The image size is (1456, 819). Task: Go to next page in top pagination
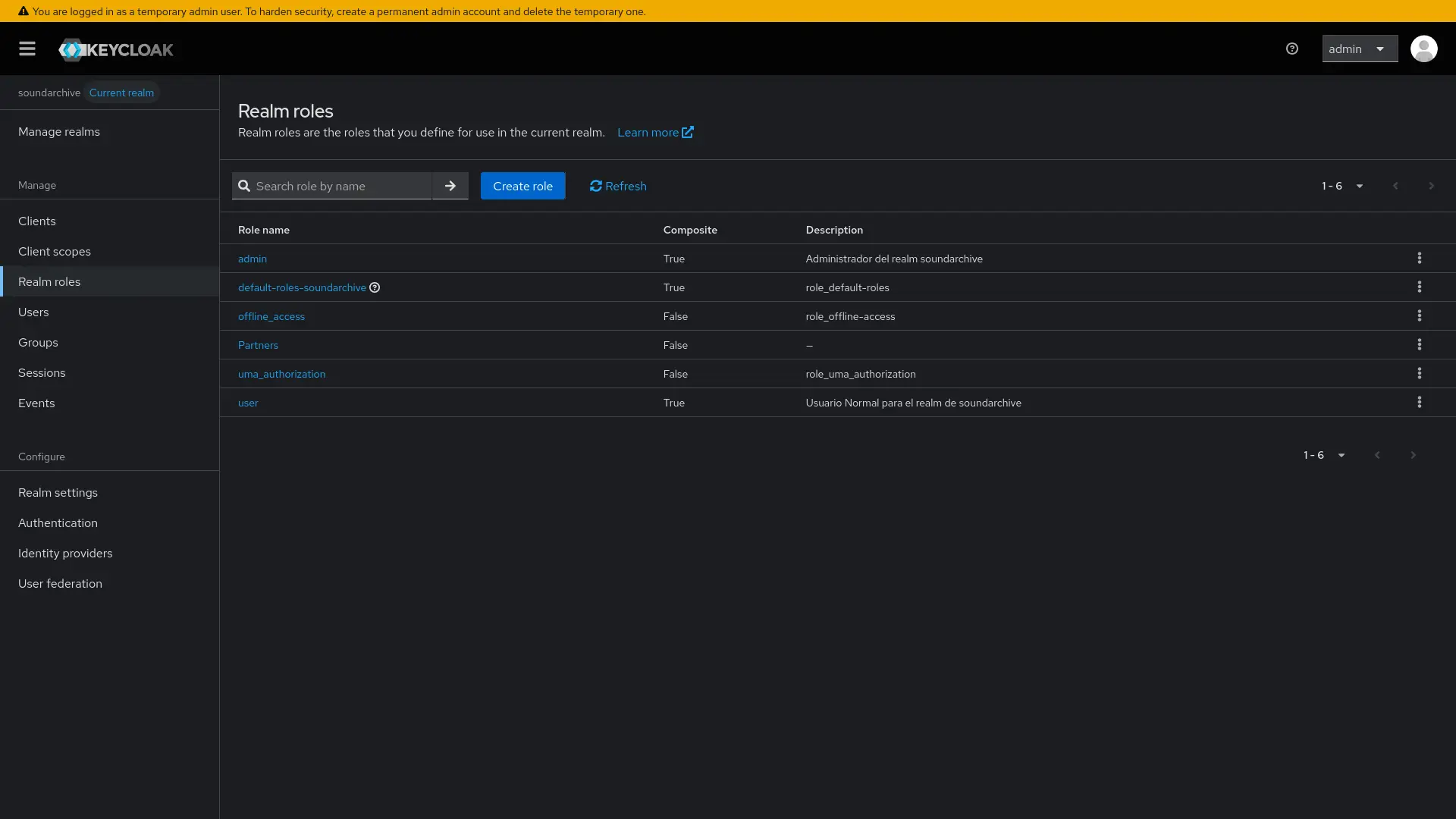(1431, 186)
